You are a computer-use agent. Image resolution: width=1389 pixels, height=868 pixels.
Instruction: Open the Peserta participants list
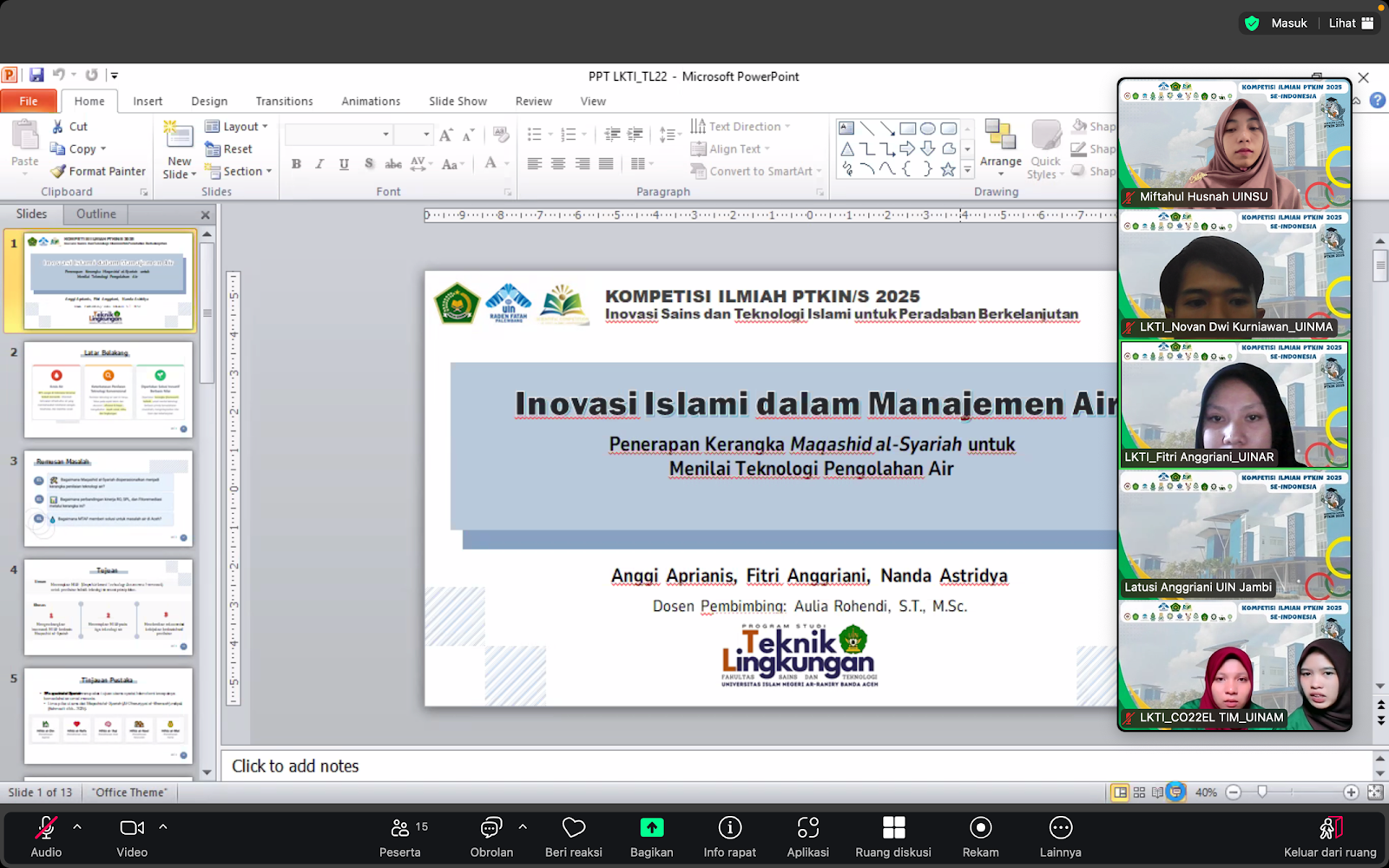(x=400, y=828)
